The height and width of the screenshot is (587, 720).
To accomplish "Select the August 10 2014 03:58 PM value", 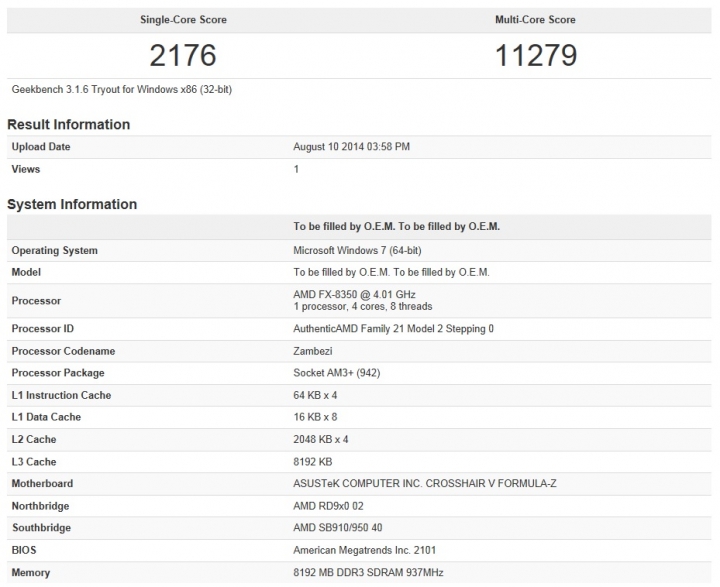I will (x=351, y=147).
